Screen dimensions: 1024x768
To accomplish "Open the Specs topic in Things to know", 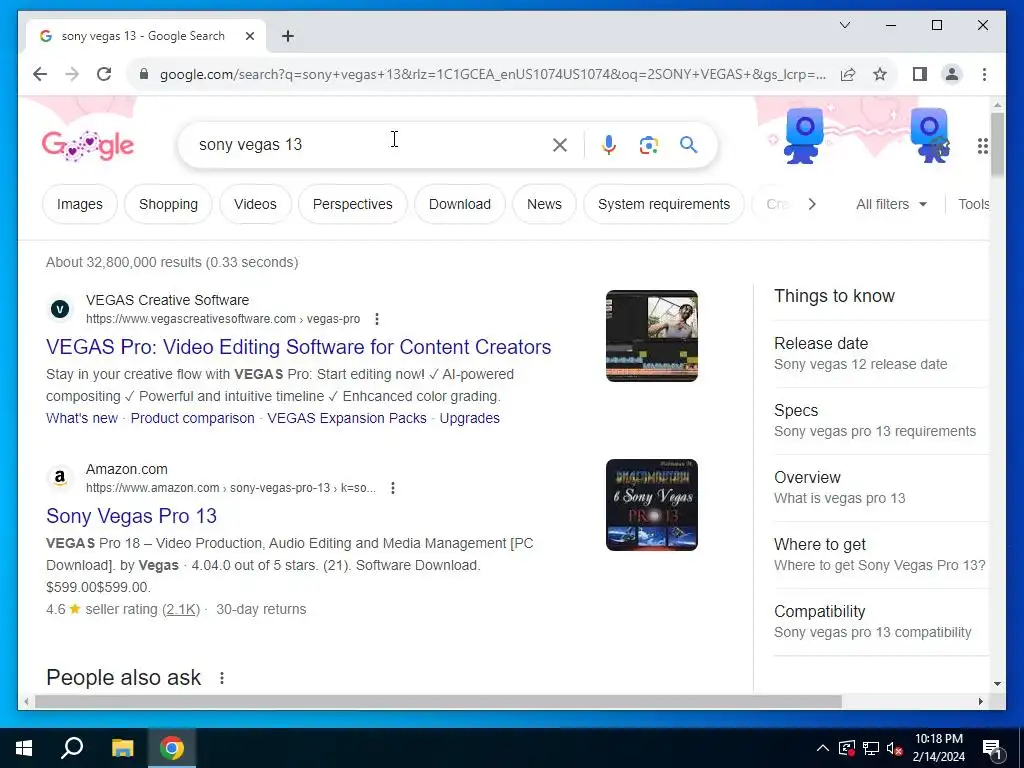I will coord(880,421).
